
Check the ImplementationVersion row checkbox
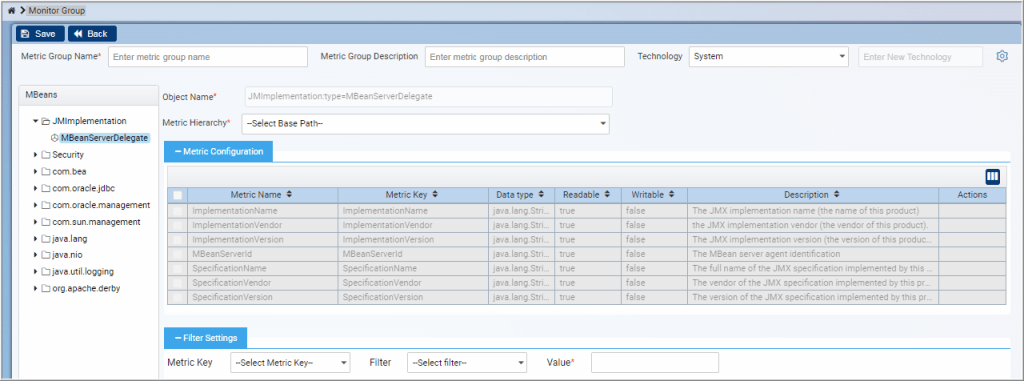[x=178, y=240]
